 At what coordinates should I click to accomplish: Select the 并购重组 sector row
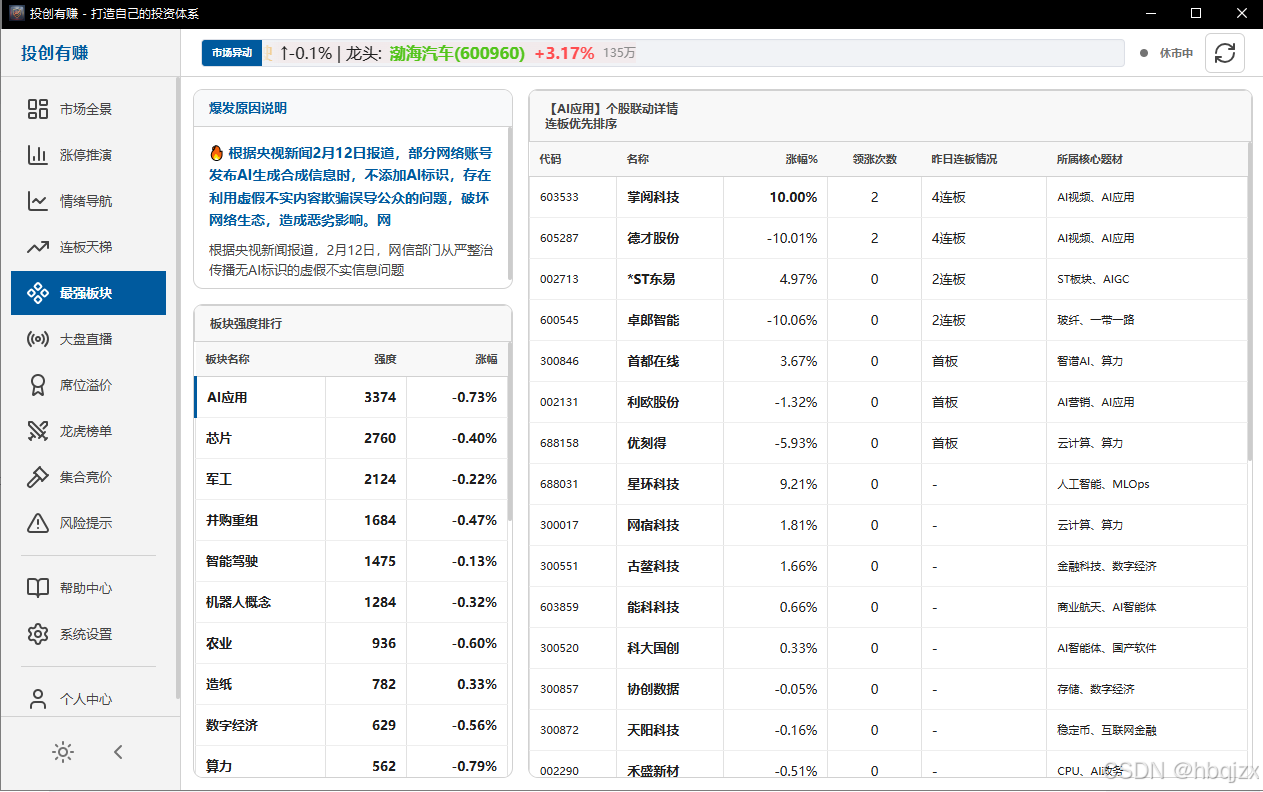point(351,520)
